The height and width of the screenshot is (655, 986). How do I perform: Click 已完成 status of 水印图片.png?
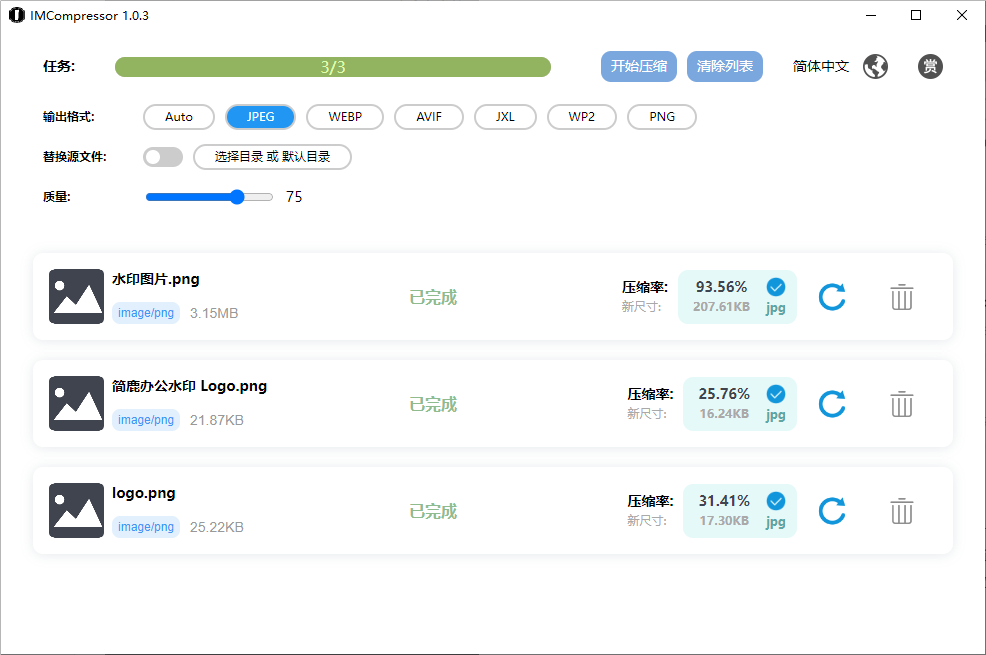(x=433, y=297)
